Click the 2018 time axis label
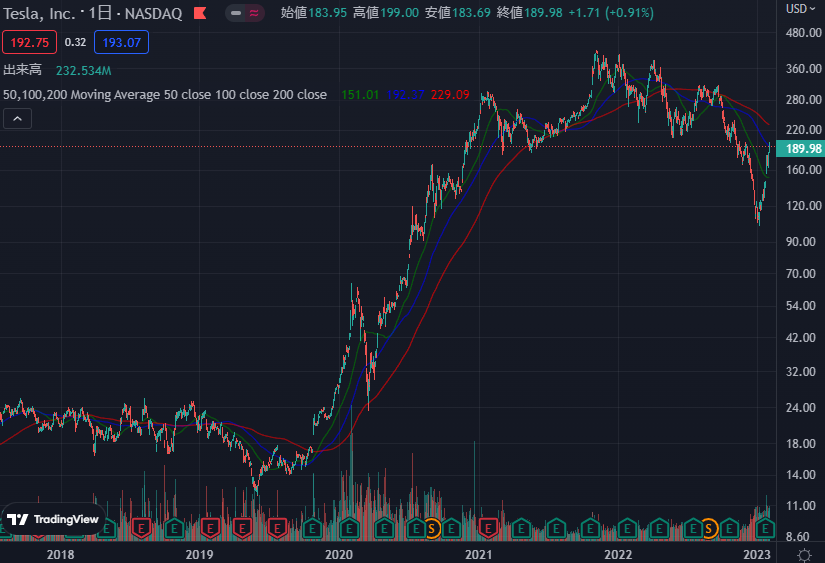Image resolution: width=825 pixels, height=563 pixels. [x=61, y=555]
